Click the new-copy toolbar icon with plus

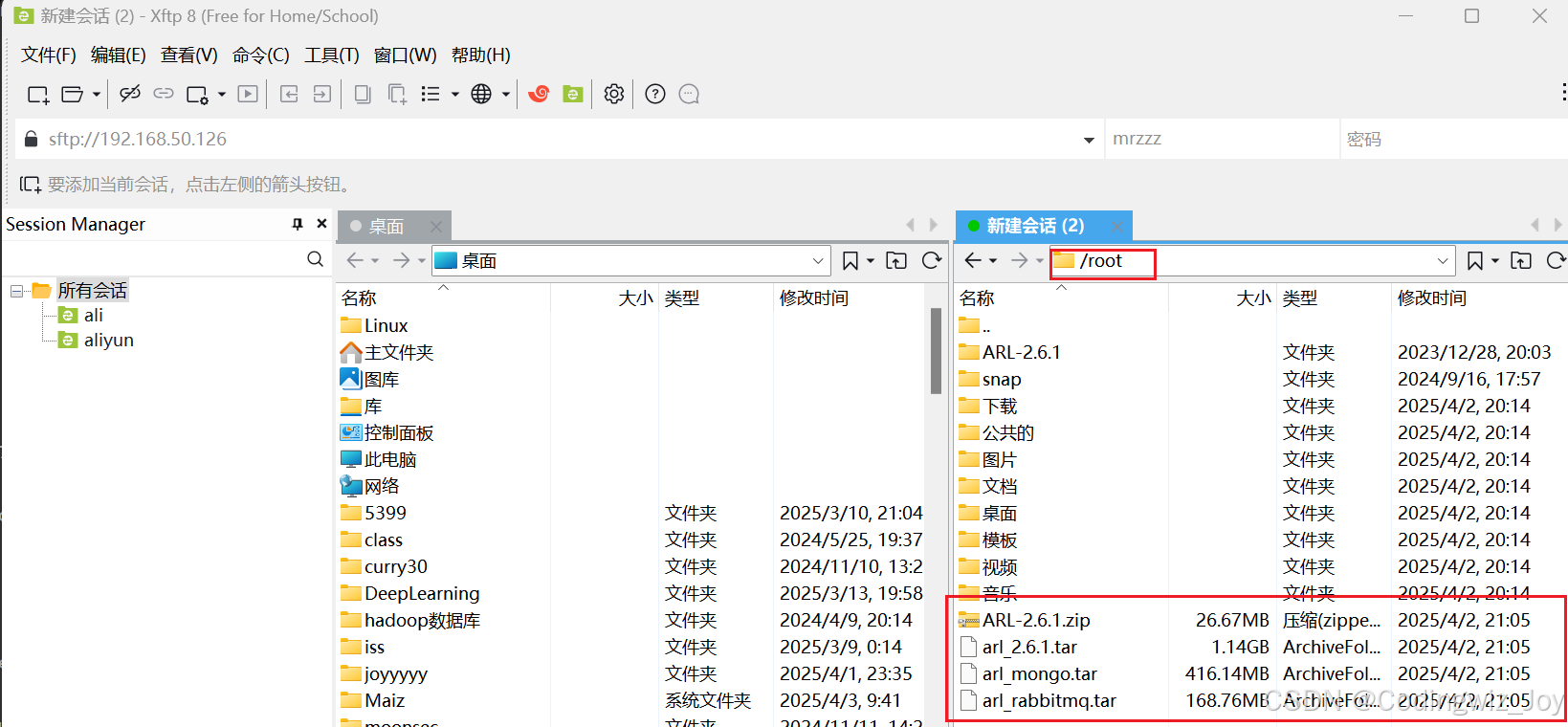tap(397, 94)
